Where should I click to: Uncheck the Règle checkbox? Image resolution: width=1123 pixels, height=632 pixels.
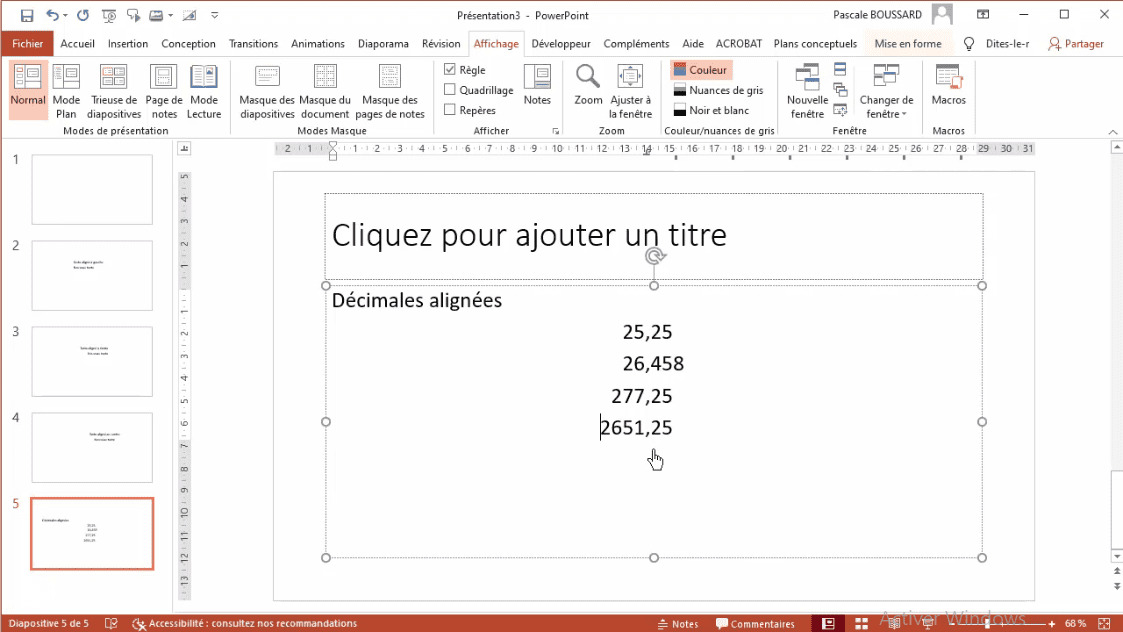coord(450,69)
